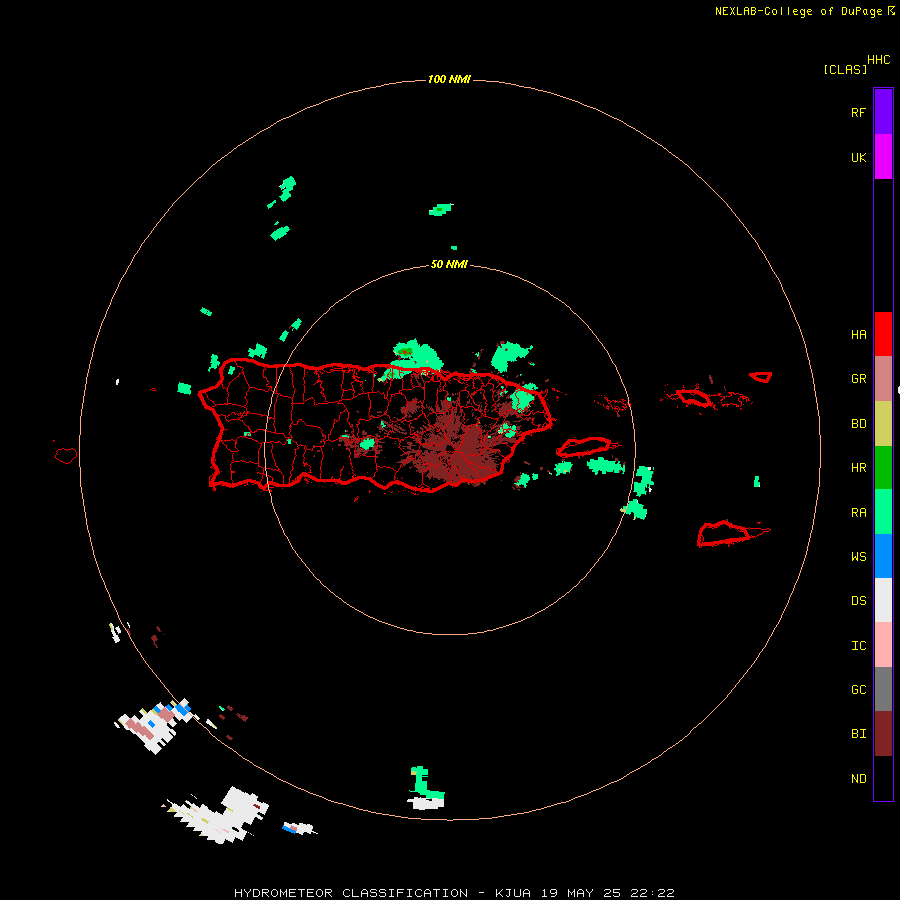The width and height of the screenshot is (900, 900).
Task: Select the blue WS wet snow swatch
Action: [x=883, y=556]
